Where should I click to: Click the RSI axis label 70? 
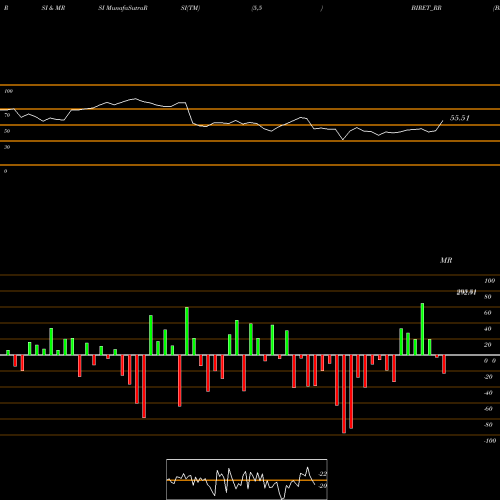(7, 115)
